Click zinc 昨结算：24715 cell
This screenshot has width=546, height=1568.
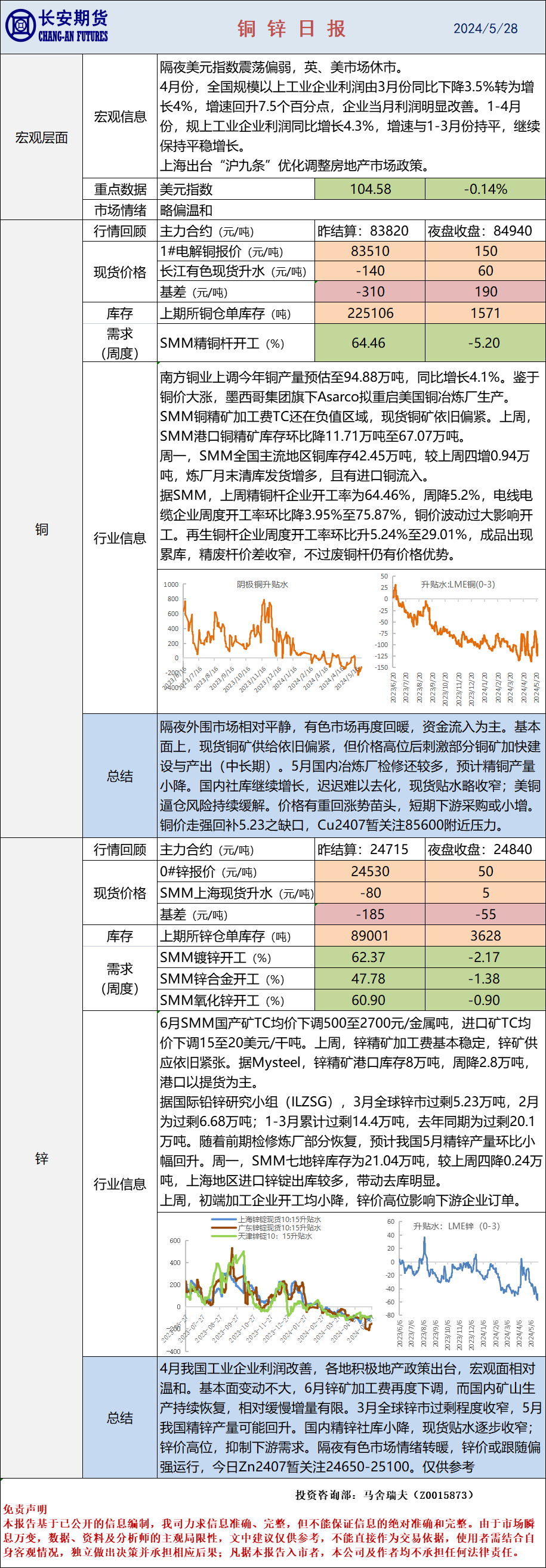click(x=370, y=849)
